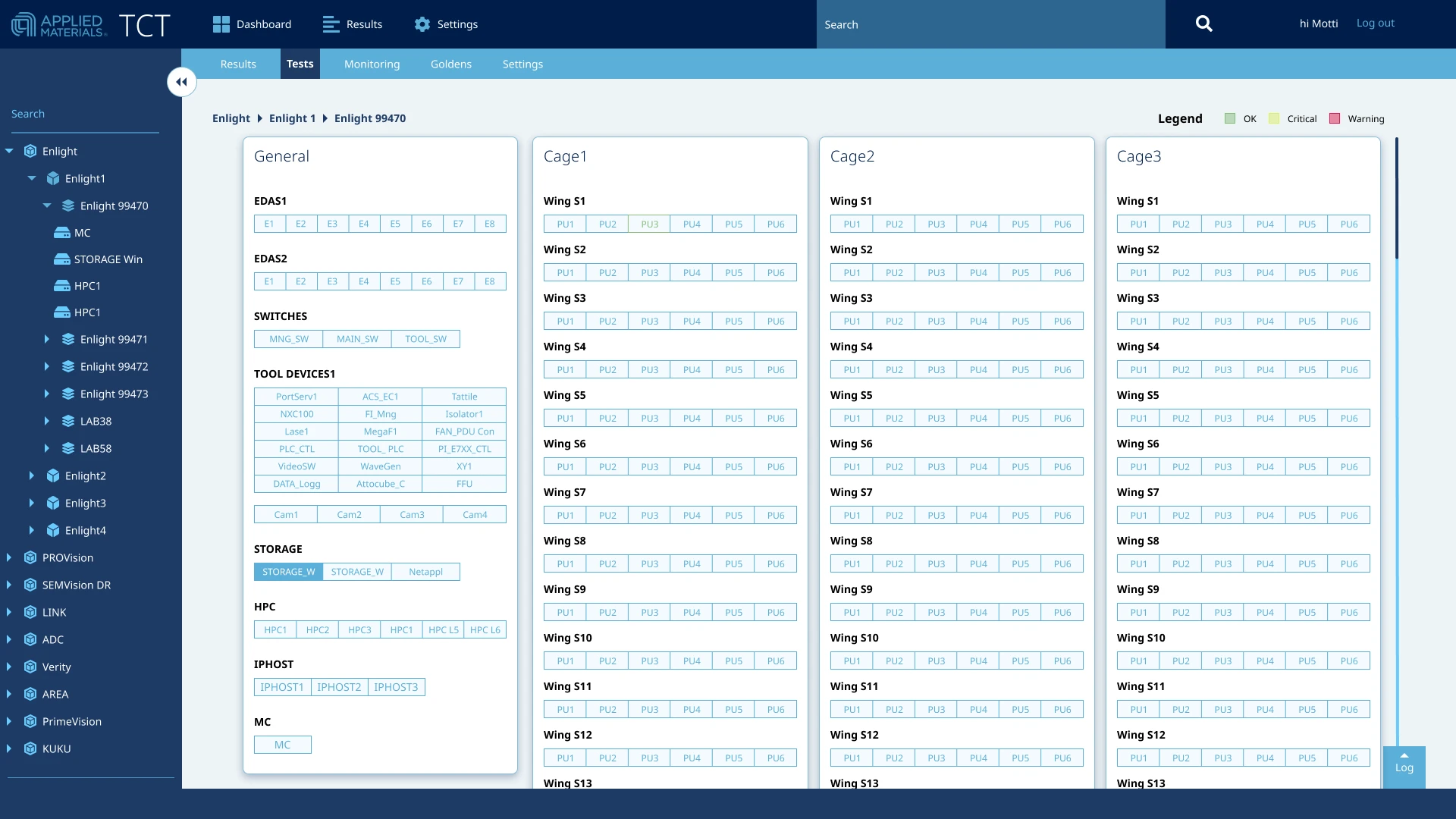Click the Applied Materials TCT logo
Screen dimensions: 1456x819
coord(91,24)
